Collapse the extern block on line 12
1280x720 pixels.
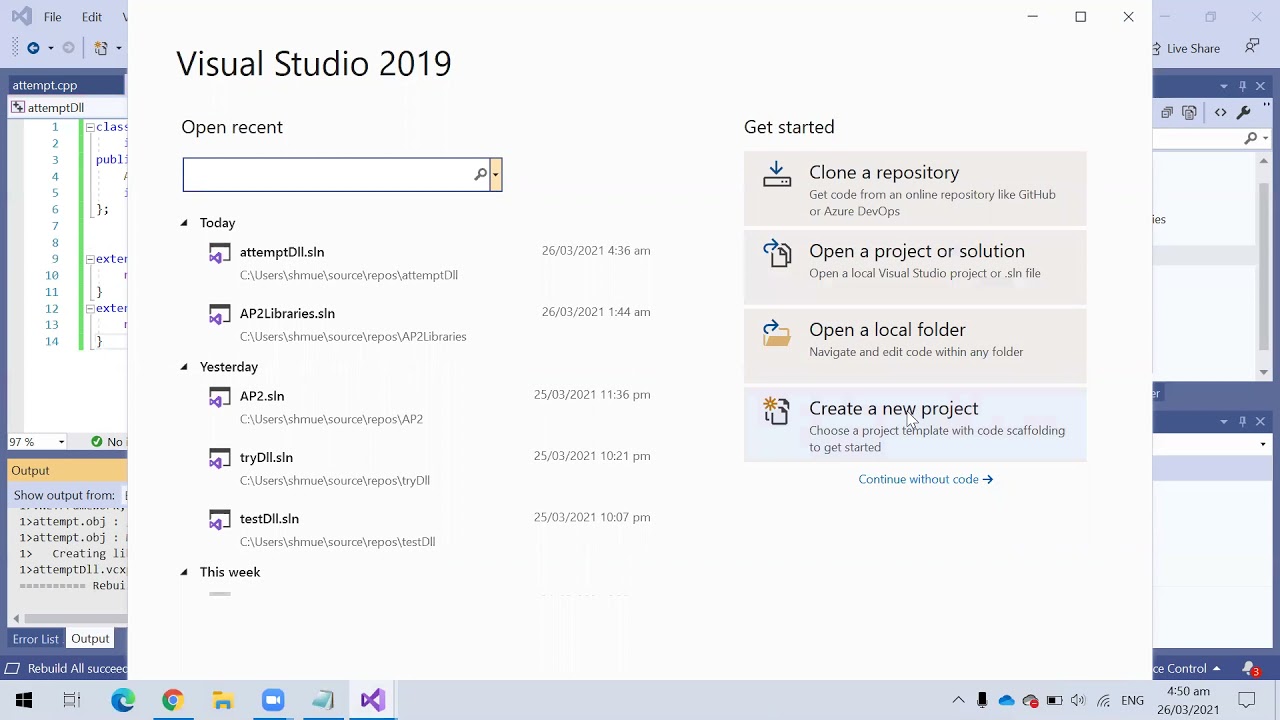[x=89, y=308]
